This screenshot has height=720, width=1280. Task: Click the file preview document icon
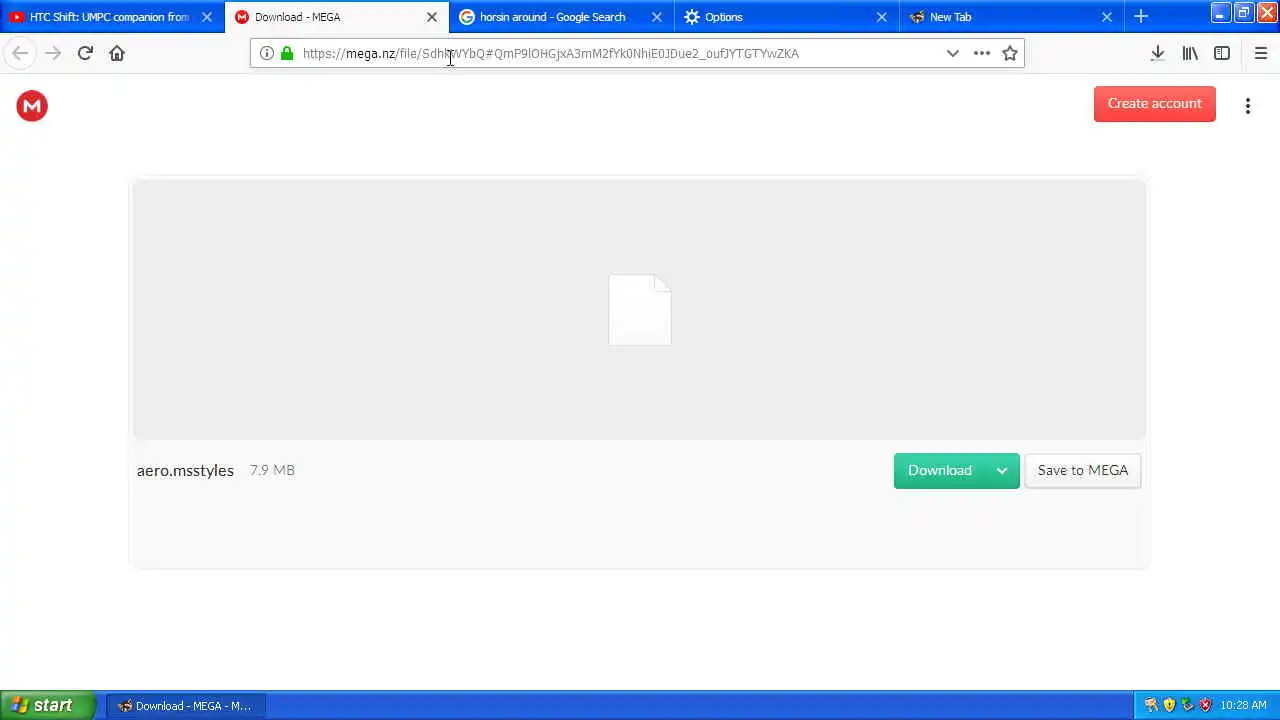point(640,310)
